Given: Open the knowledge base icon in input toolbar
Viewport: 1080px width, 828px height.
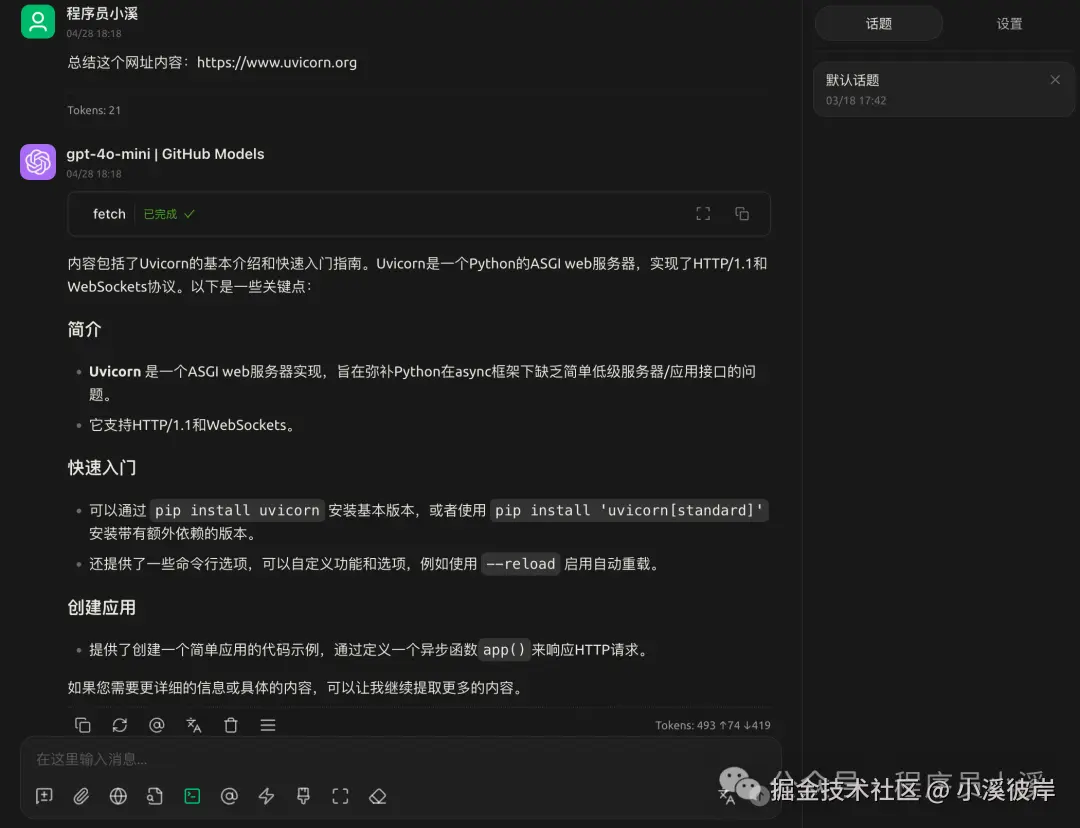Looking at the screenshot, I should 155,796.
